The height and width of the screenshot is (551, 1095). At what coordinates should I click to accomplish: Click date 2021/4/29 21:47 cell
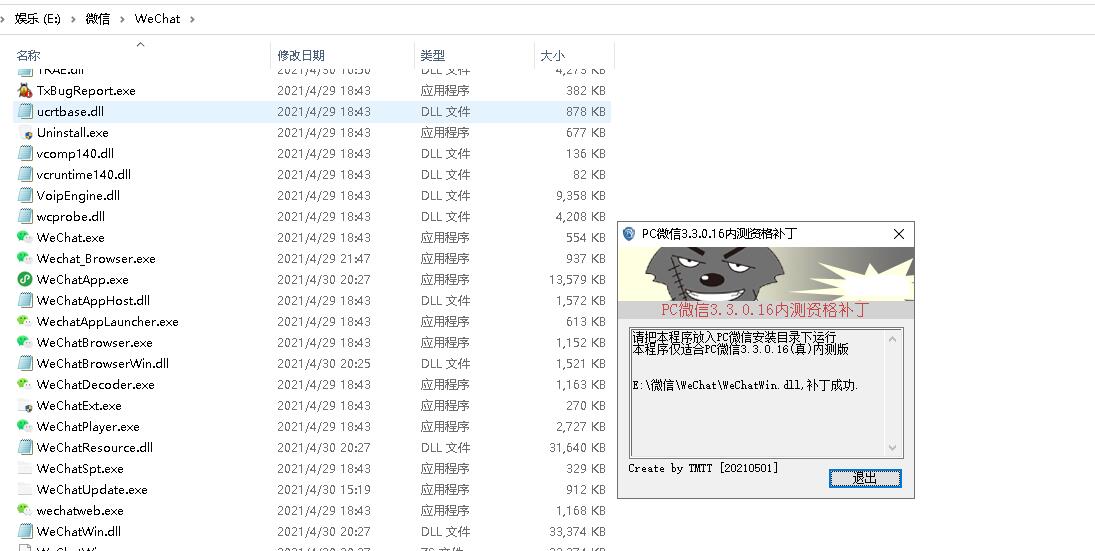point(323,258)
